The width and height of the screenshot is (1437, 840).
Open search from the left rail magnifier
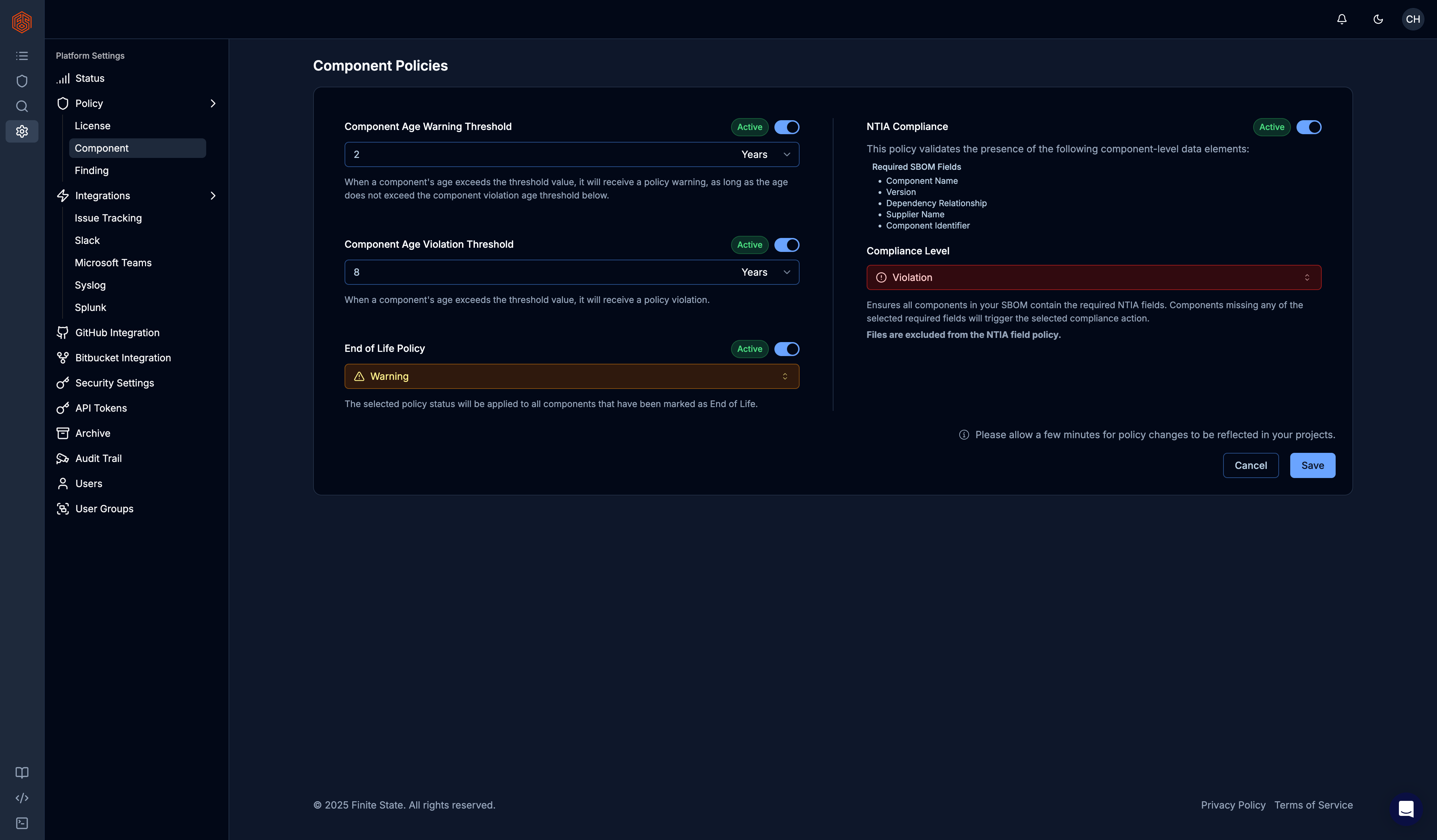tap(22, 106)
